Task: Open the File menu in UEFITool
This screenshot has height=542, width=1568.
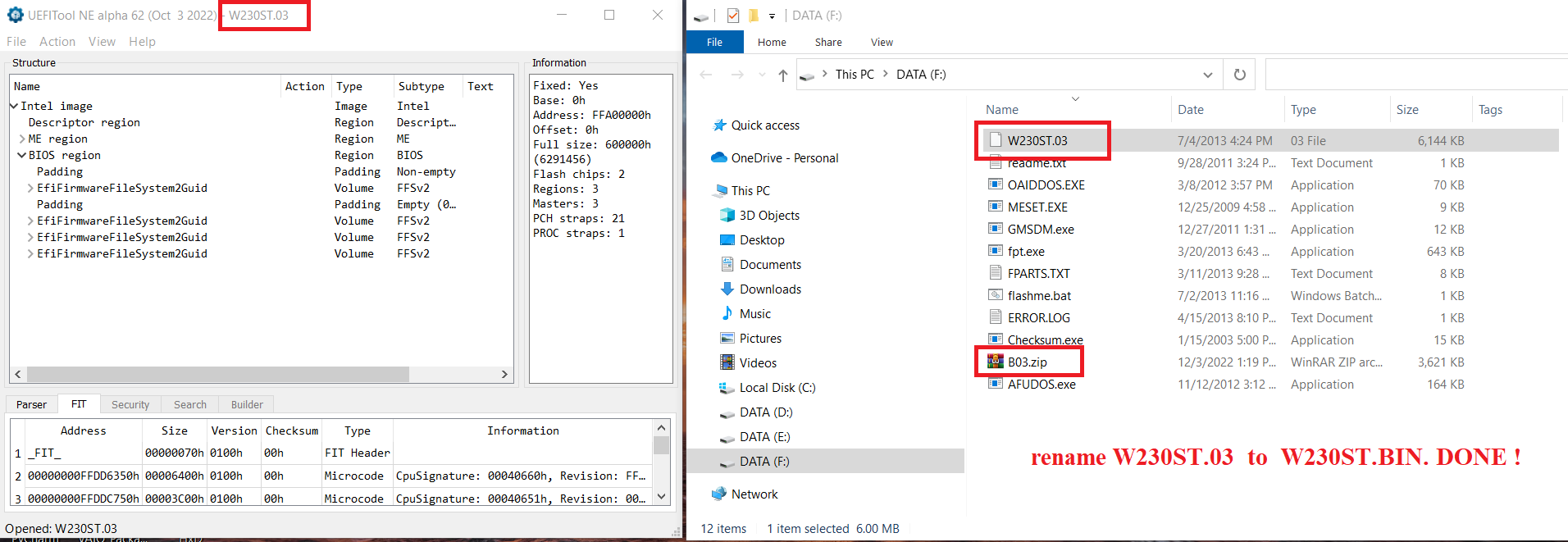Action: pos(16,42)
